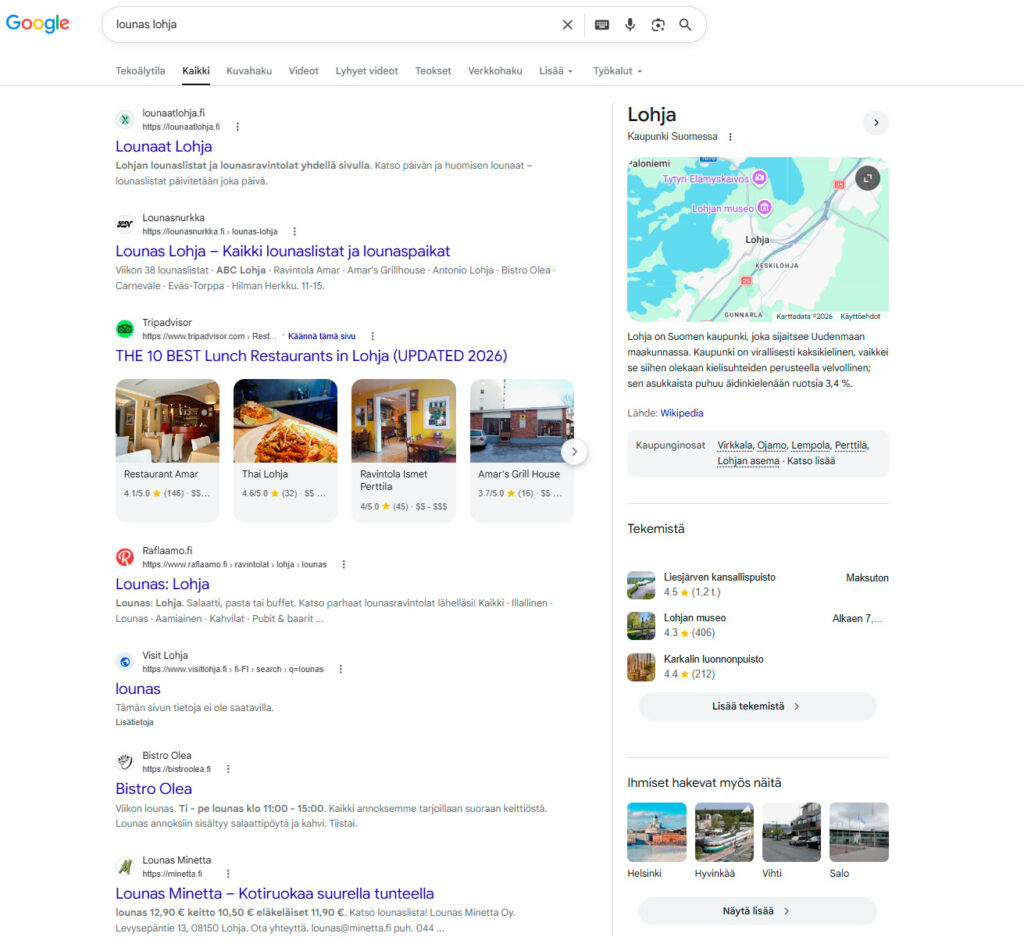Open Lounas Minetta – Kotiruokaa result title
Screen dimensions: 1024x944
click(274, 894)
